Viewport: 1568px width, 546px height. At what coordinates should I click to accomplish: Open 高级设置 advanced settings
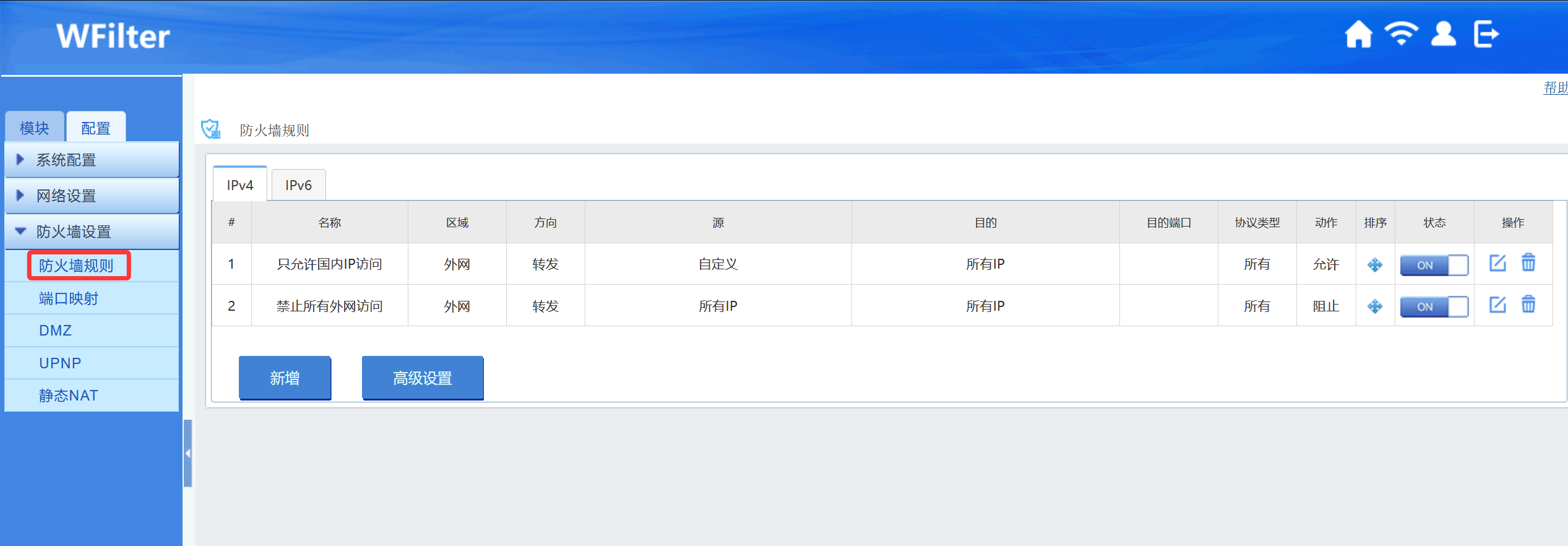(423, 378)
